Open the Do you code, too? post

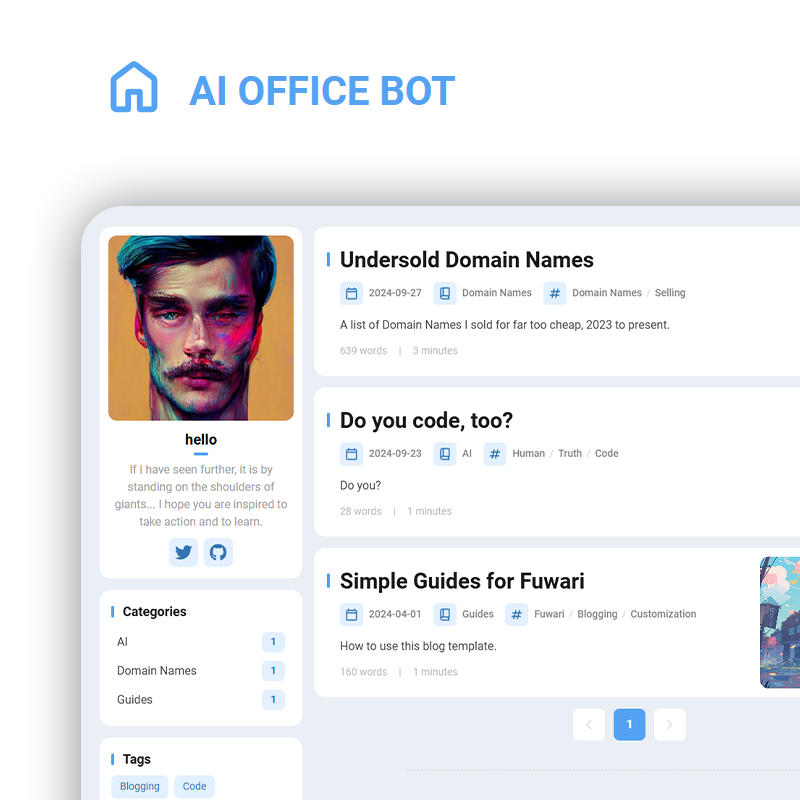click(x=426, y=420)
